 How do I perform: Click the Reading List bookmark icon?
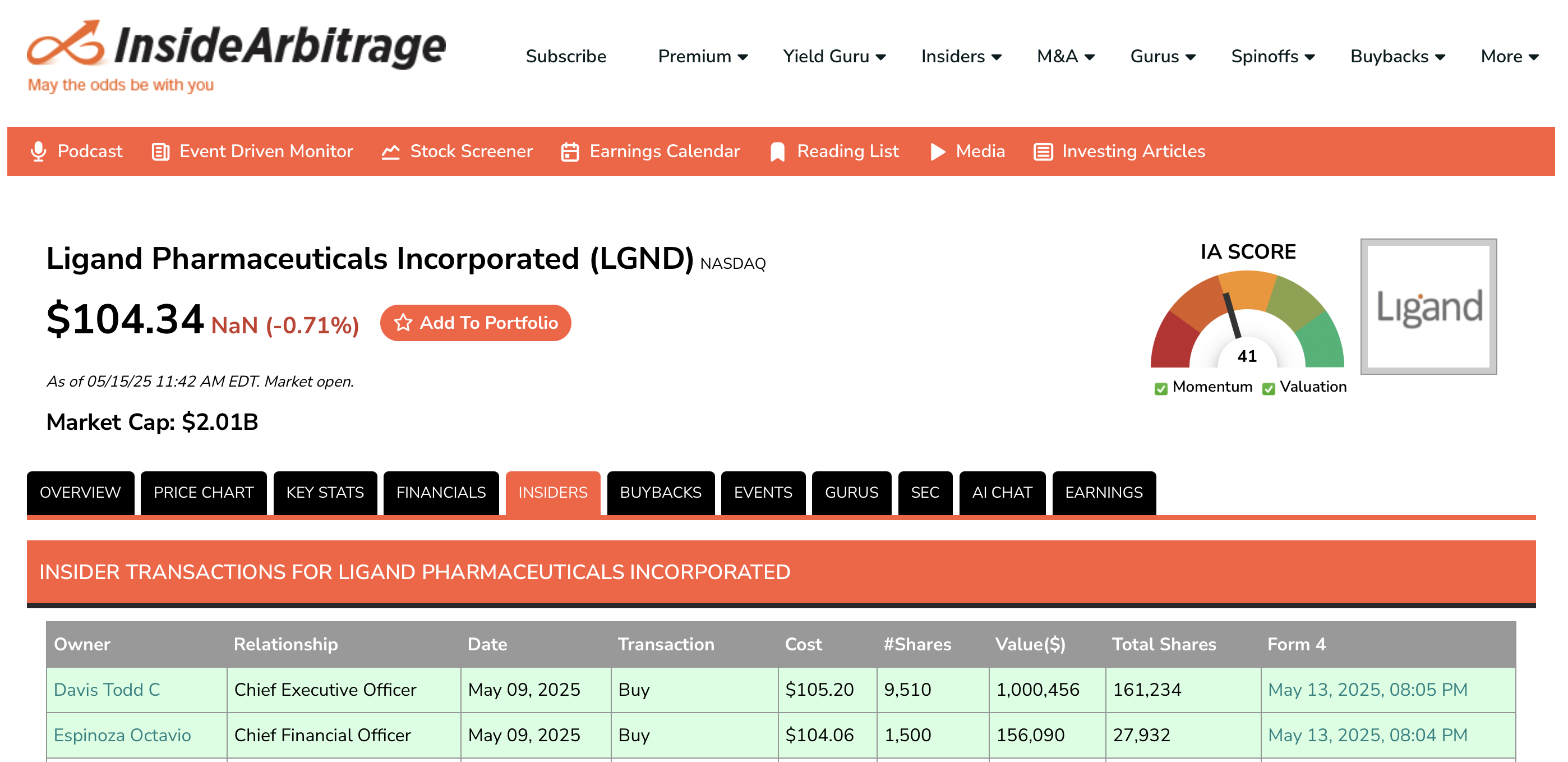(x=777, y=152)
